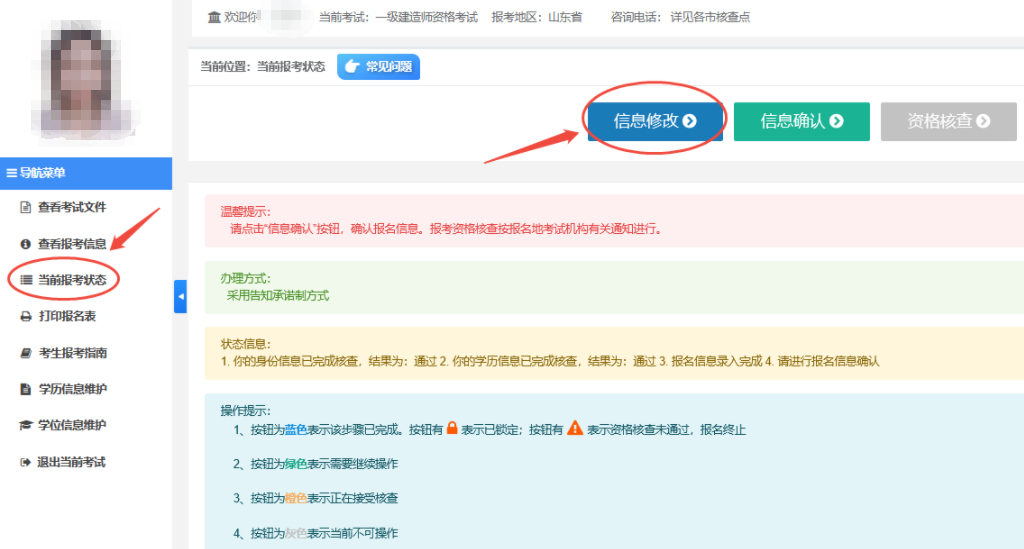Click the grey 资格核查 button

tap(948, 121)
